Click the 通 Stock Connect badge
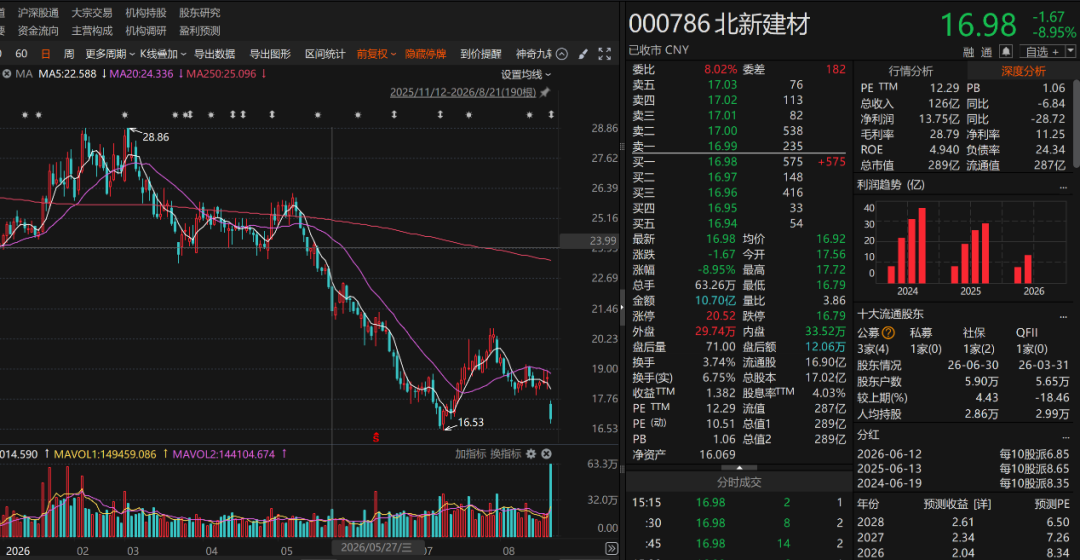1080x560 pixels. click(x=986, y=52)
